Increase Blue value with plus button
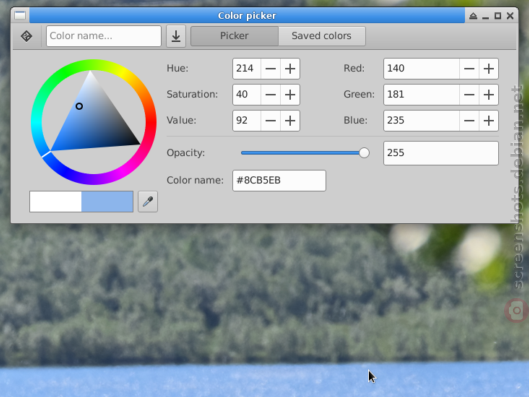The height and width of the screenshot is (397, 529). (x=489, y=121)
